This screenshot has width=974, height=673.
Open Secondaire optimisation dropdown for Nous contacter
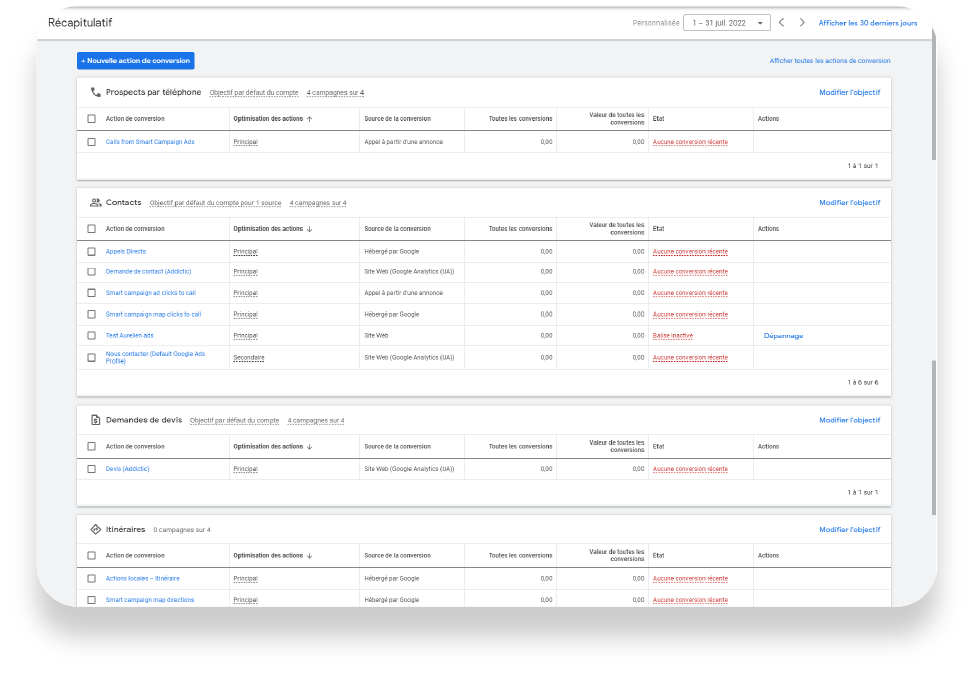pos(249,357)
